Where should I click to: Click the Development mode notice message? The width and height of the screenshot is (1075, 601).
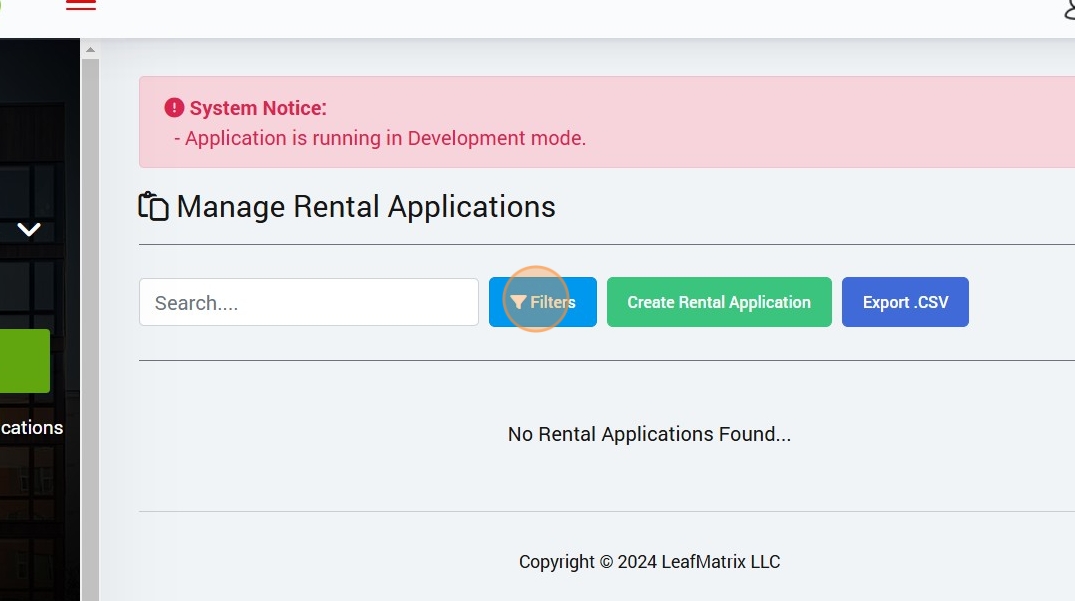coord(380,138)
